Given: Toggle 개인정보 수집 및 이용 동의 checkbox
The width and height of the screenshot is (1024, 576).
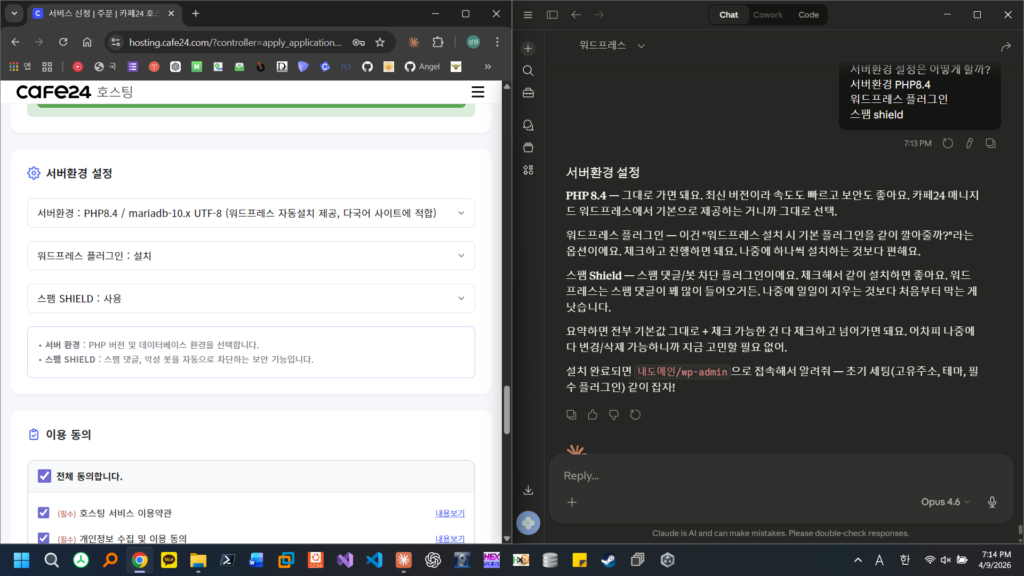Looking at the screenshot, I should (44, 538).
